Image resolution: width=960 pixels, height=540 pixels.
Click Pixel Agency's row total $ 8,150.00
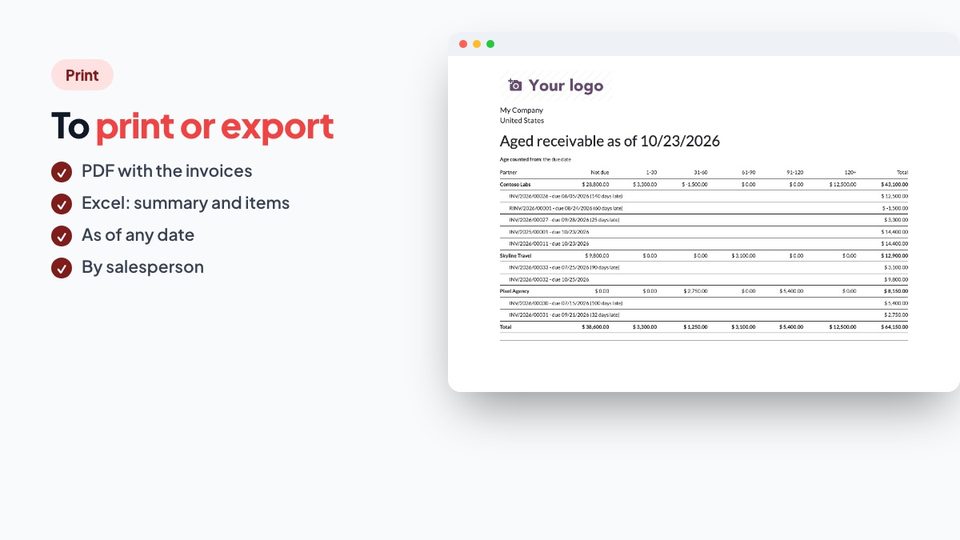pos(896,291)
